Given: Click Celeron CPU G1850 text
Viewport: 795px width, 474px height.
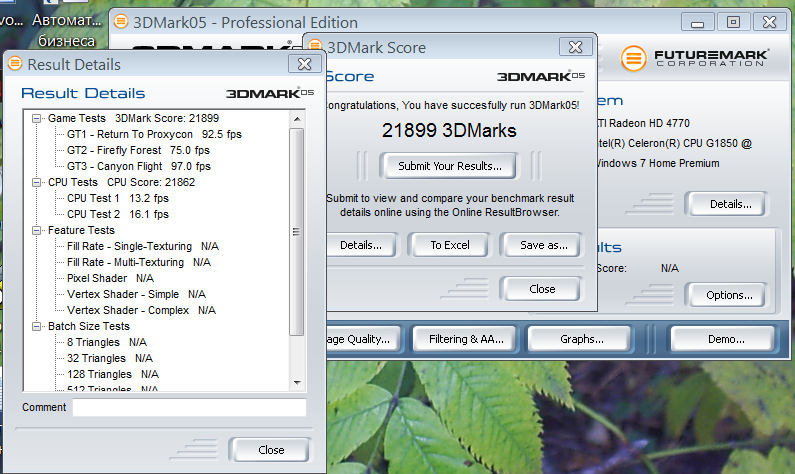Looking at the screenshot, I should (674, 143).
